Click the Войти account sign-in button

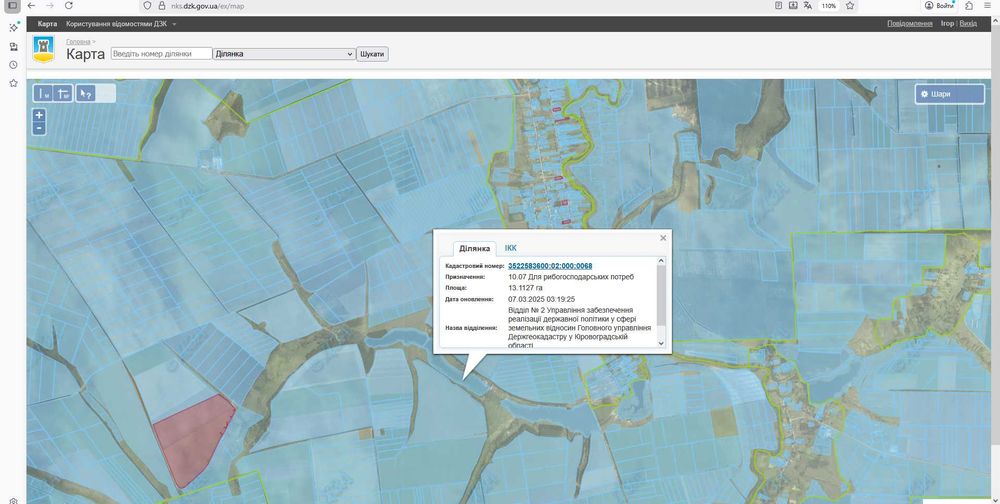click(939, 5)
